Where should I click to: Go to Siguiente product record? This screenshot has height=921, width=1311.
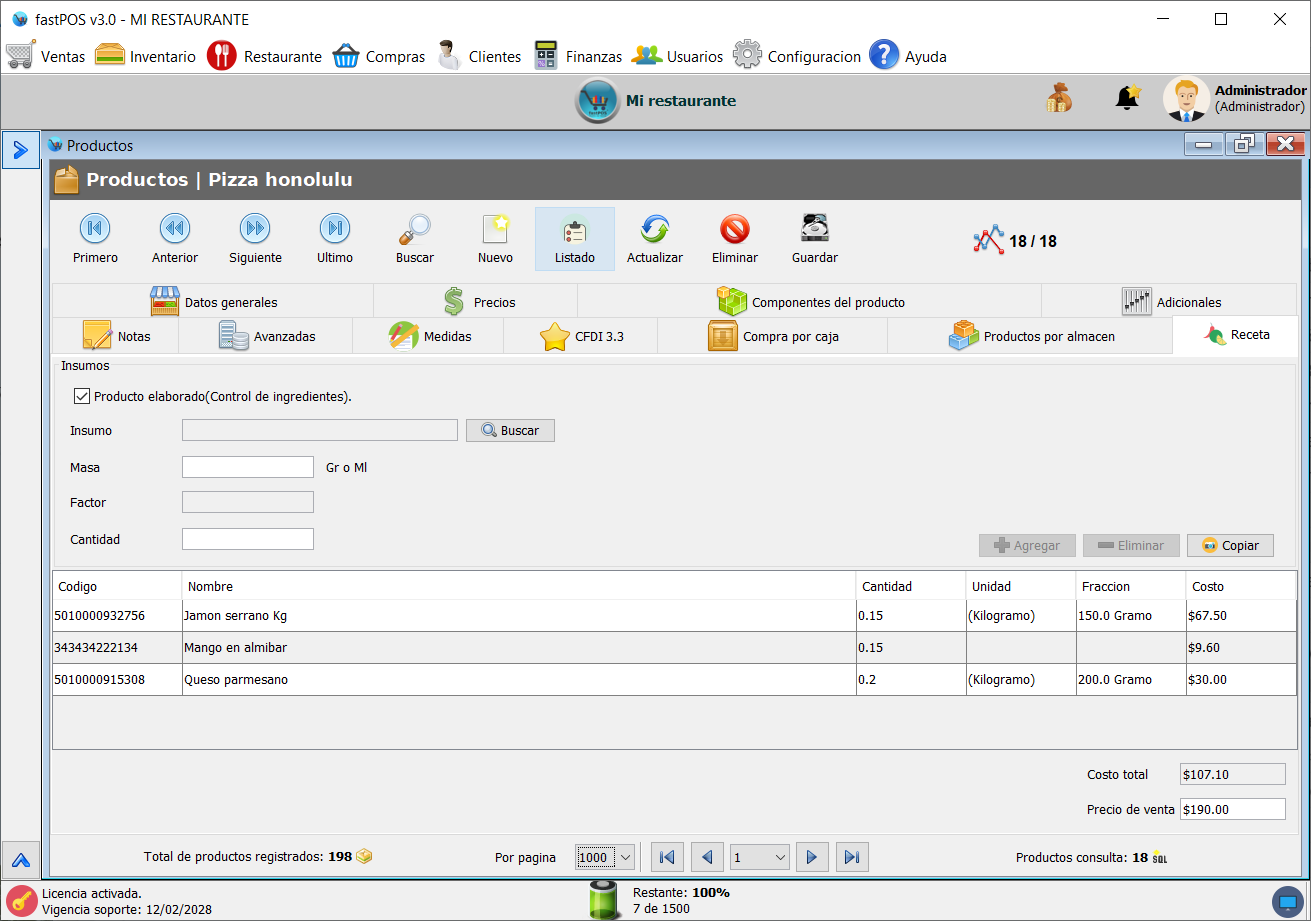coord(255,230)
